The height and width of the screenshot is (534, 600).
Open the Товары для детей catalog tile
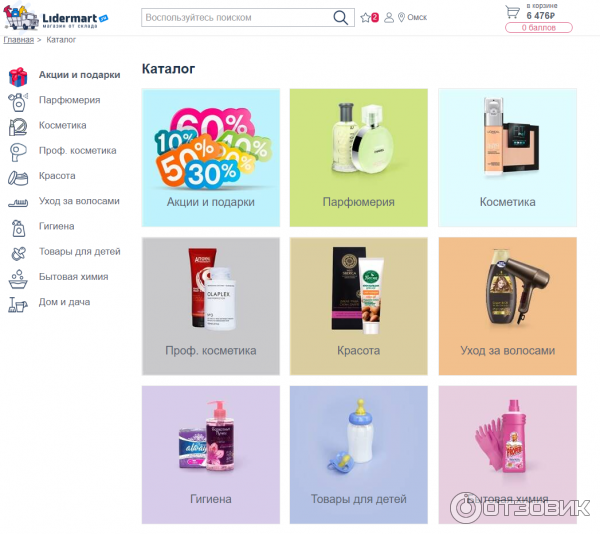click(x=359, y=454)
